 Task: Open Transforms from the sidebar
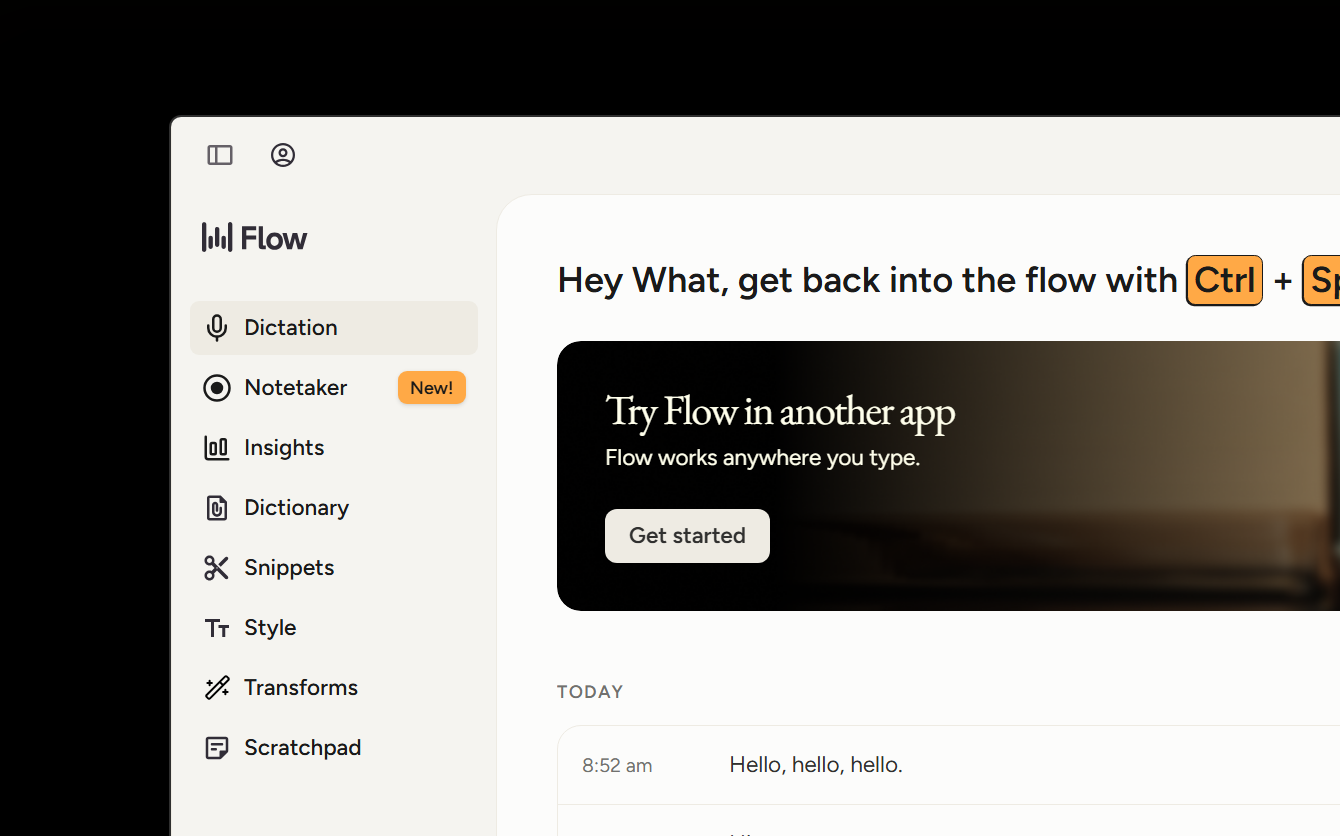click(334, 688)
